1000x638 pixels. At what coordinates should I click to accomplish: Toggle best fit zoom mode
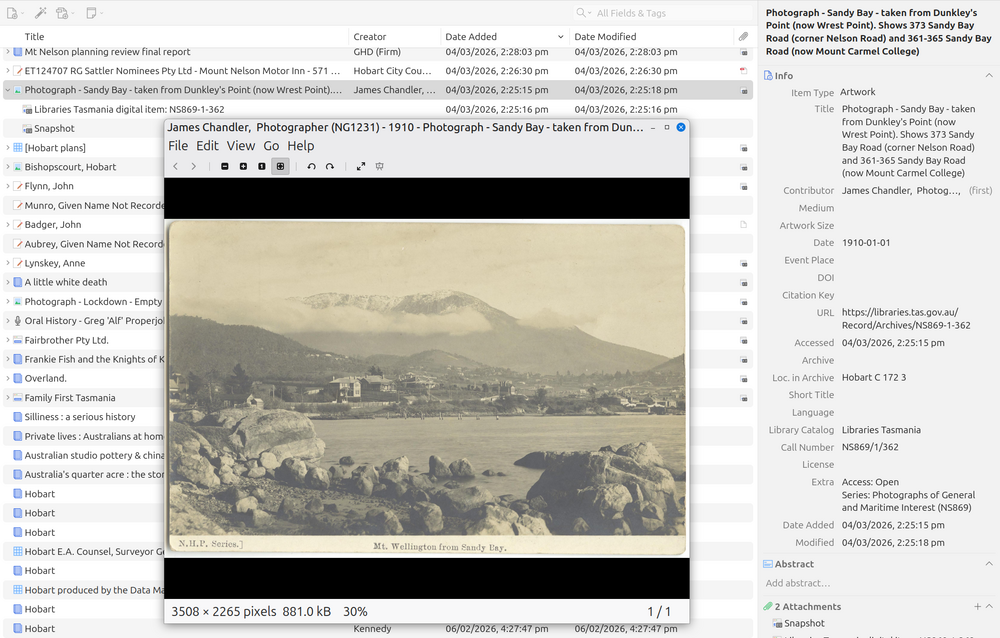[280, 166]
